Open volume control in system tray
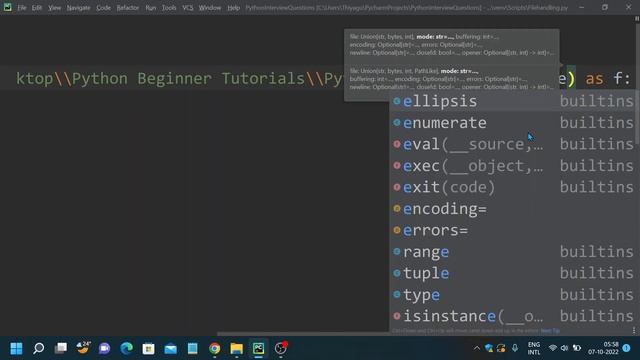 point(564,348)
